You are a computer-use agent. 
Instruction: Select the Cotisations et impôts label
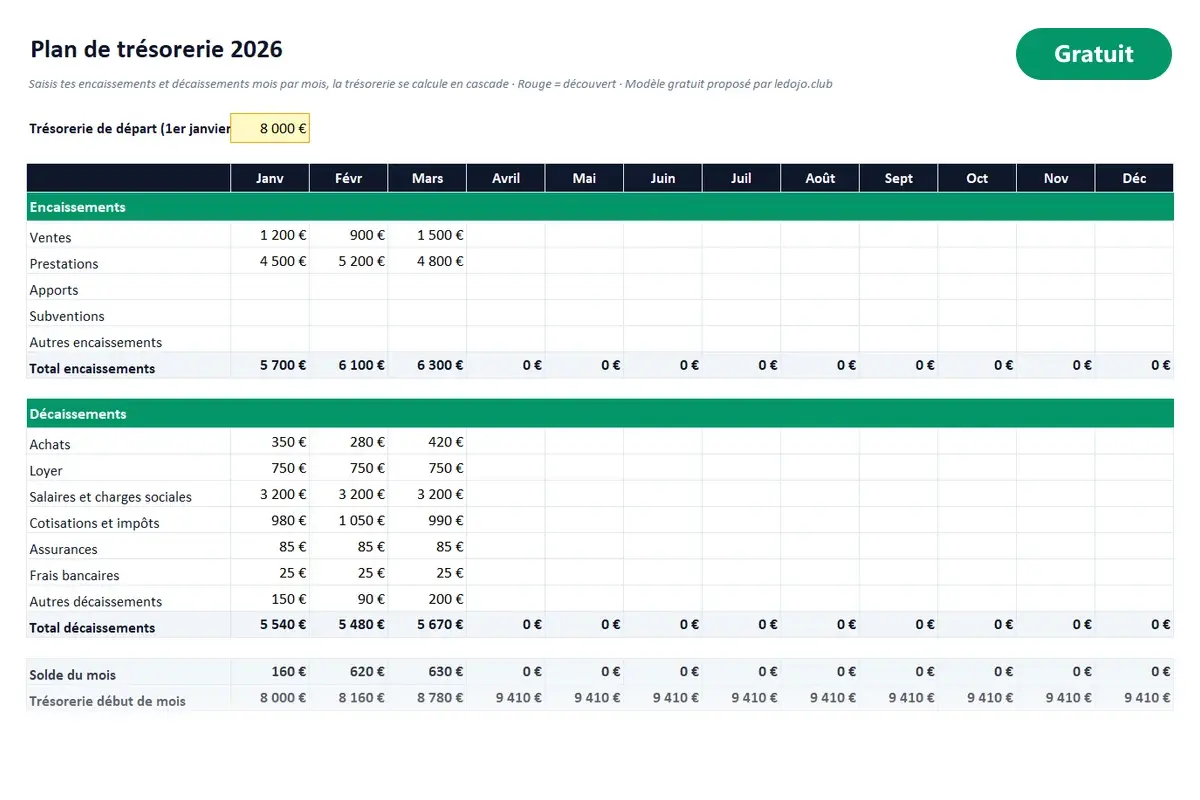tap(95, 523)
